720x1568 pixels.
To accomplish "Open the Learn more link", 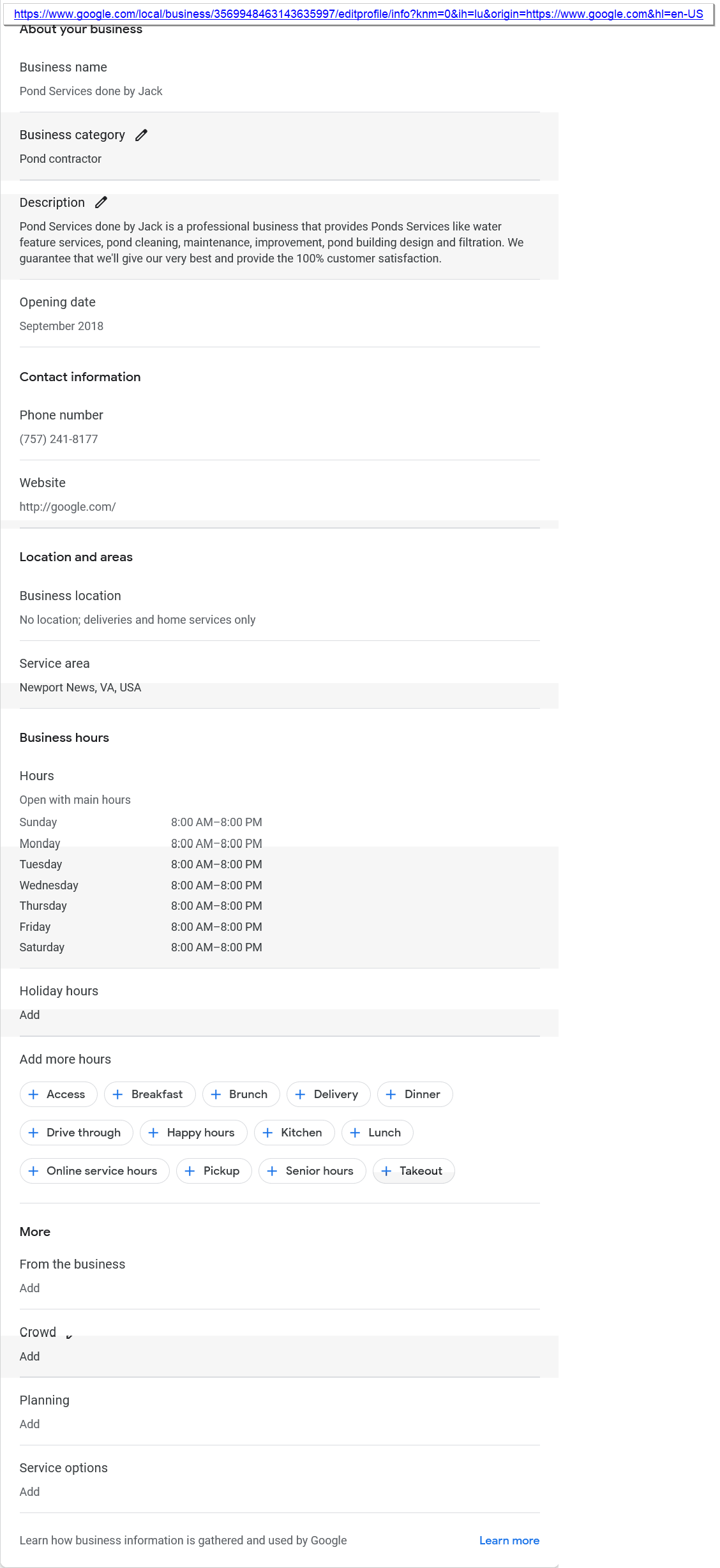I will click(x=509, y=1541).
